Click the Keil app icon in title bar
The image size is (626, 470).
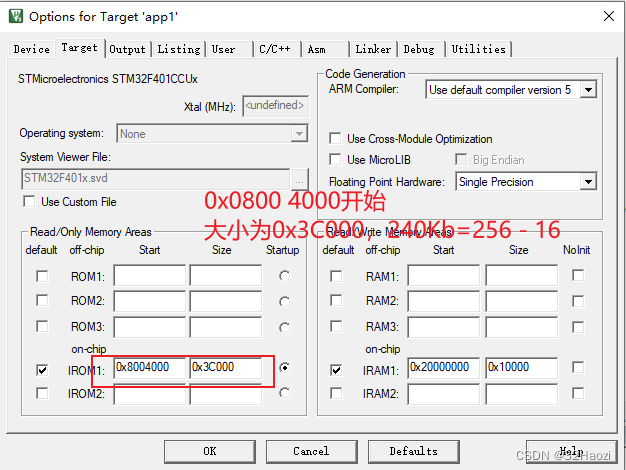tap(14, 17)
